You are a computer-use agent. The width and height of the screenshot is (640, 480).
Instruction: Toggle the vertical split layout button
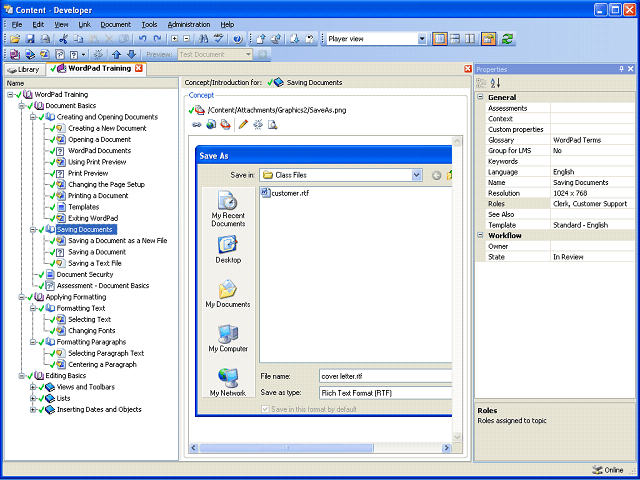coord(470,39)
